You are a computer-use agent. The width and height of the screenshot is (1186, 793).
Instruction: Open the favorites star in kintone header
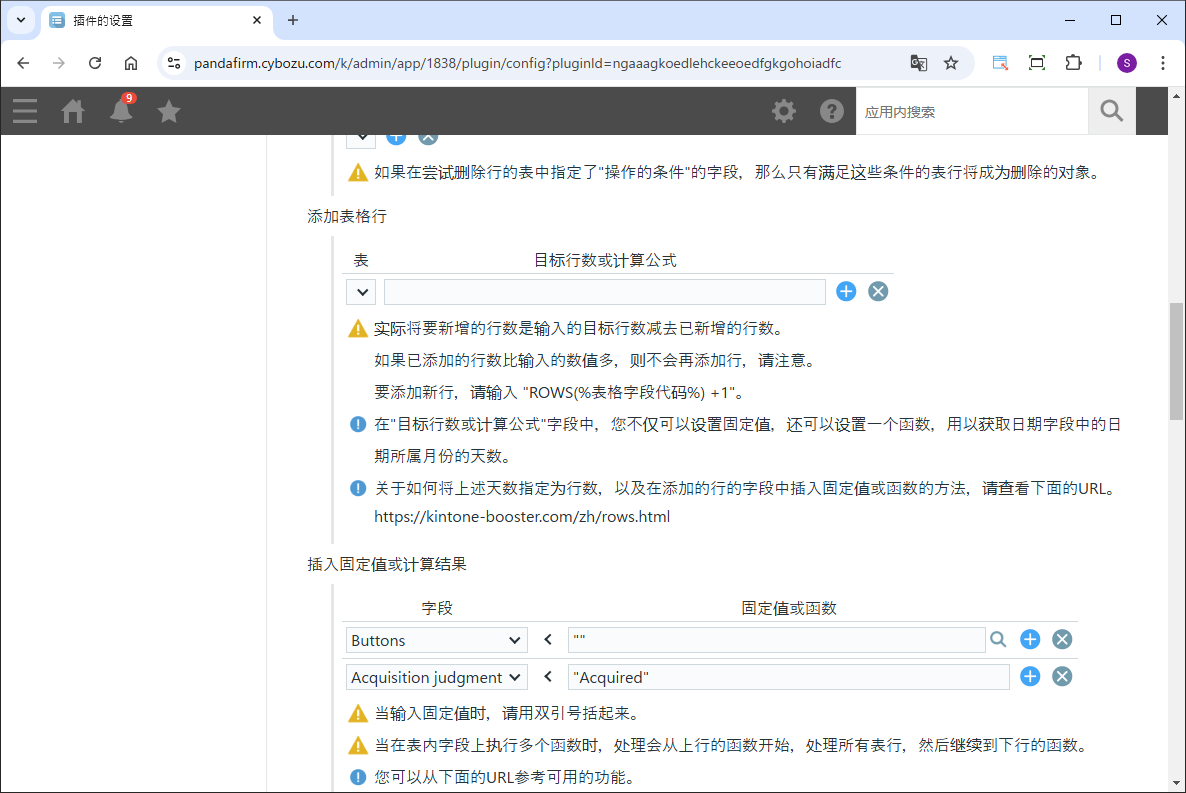point(169,111)
